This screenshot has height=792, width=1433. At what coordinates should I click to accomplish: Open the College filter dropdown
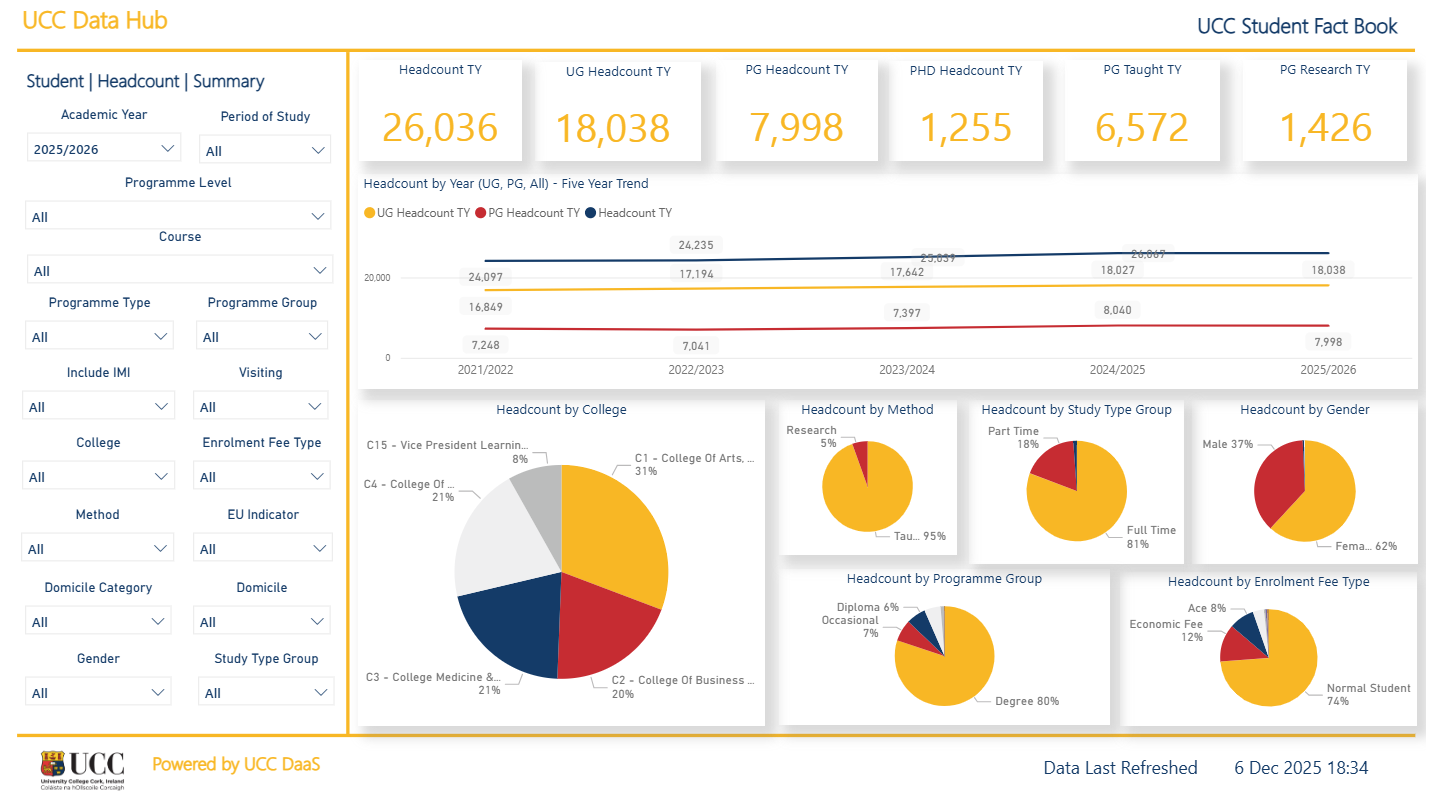(x=98, y=477)
